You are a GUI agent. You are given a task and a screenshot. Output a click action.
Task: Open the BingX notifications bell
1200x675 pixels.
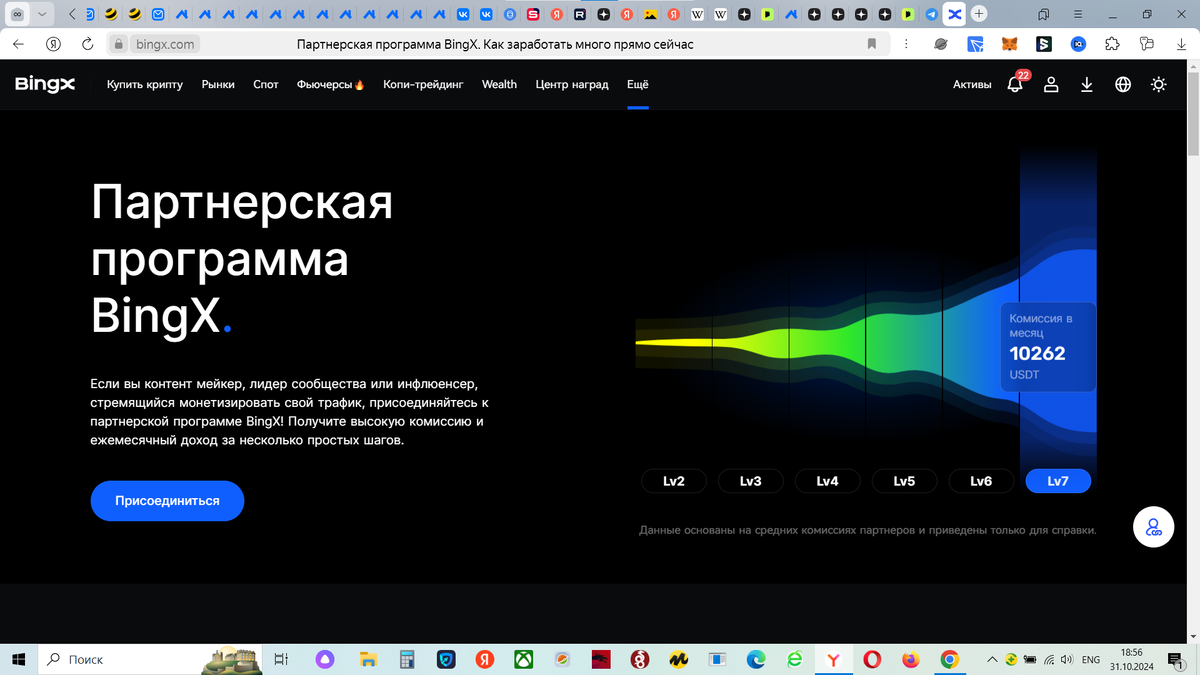click(1015, 85)
